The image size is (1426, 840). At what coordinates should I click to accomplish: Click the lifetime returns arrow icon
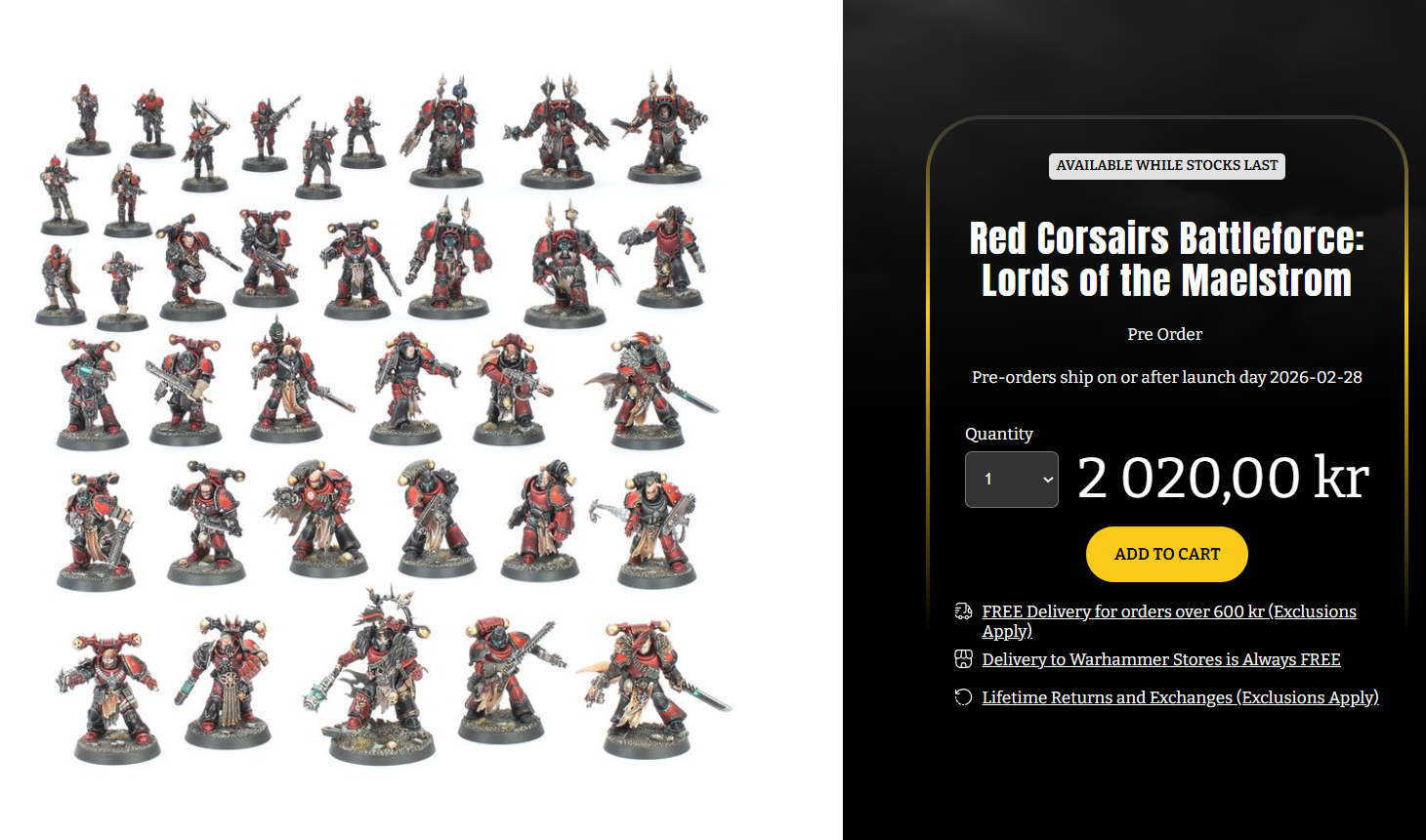963,696
